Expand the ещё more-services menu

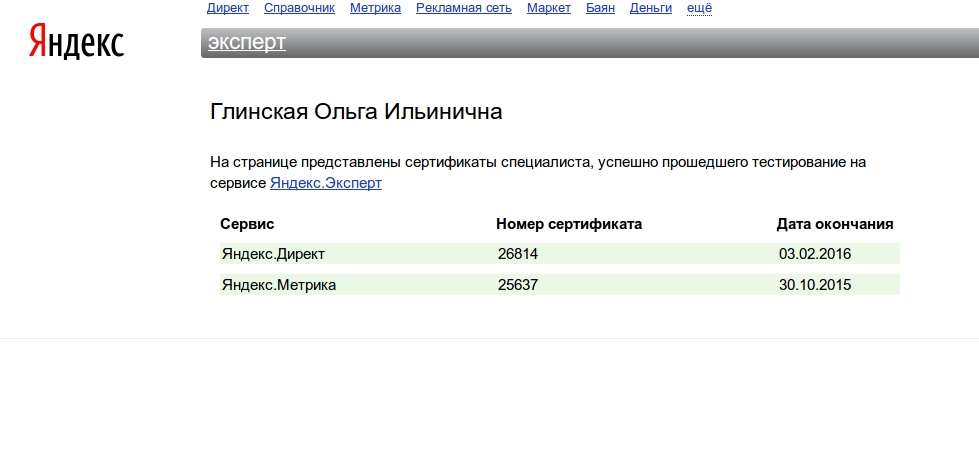(699, 8)
